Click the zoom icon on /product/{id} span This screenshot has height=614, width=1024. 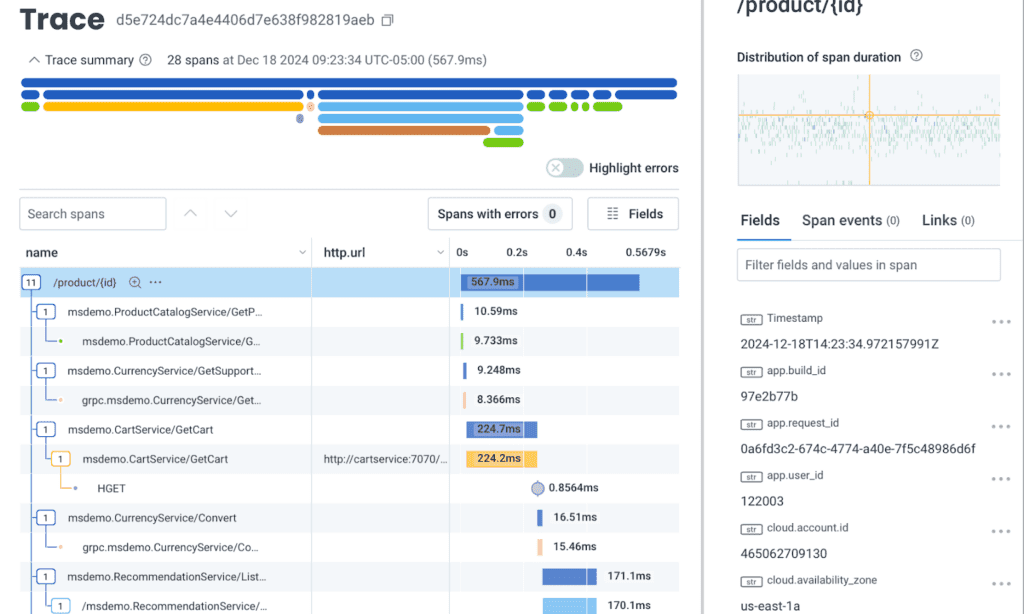pyautogui.click(x=135, y=283)
